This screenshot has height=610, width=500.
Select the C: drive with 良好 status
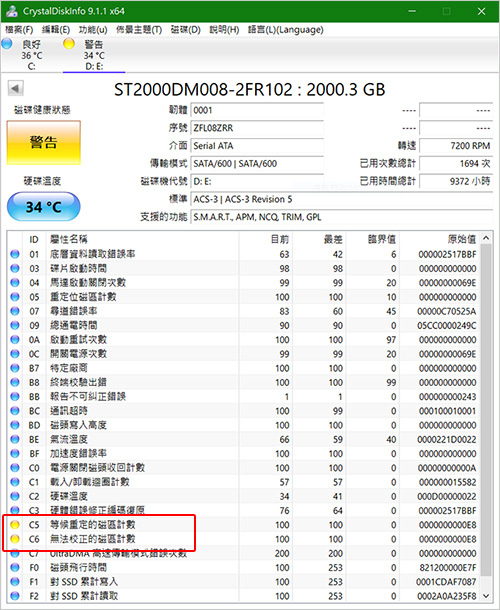point(32,55)
